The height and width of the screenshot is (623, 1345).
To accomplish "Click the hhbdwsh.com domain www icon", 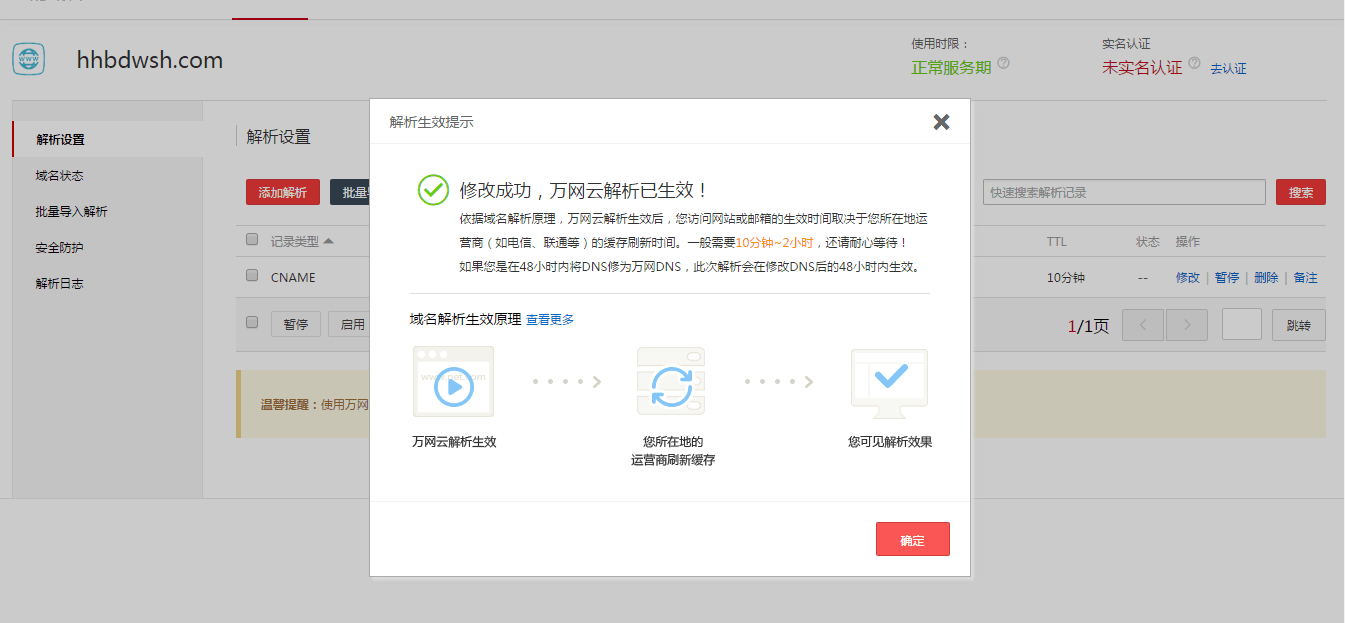I will tap(29, 59).
